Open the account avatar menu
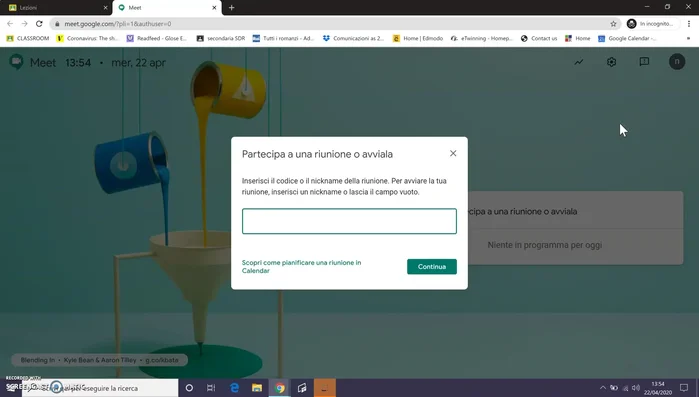This screenshot has width=699, height=397. [677, 62]
